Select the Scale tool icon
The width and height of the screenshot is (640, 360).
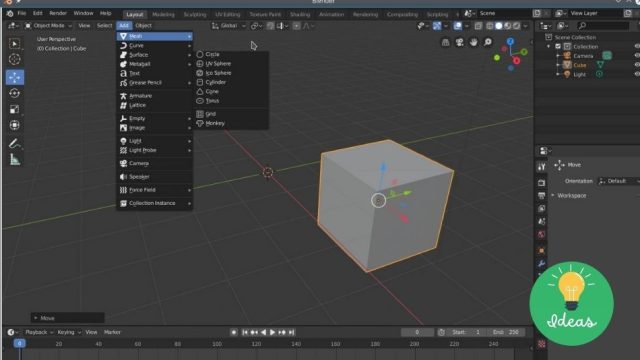tap(15, 109)
